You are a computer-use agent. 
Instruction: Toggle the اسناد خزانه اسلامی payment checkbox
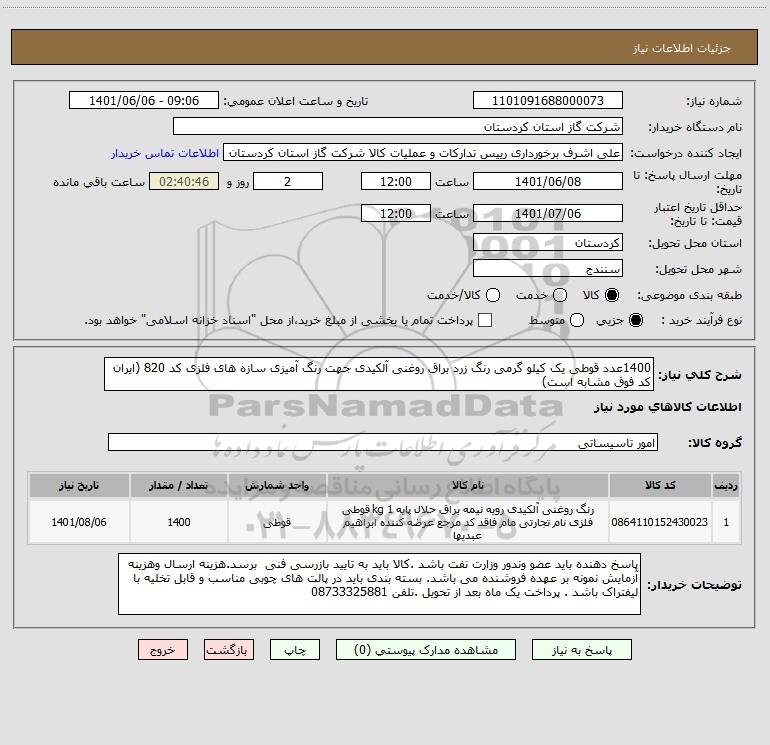(485, 320)
